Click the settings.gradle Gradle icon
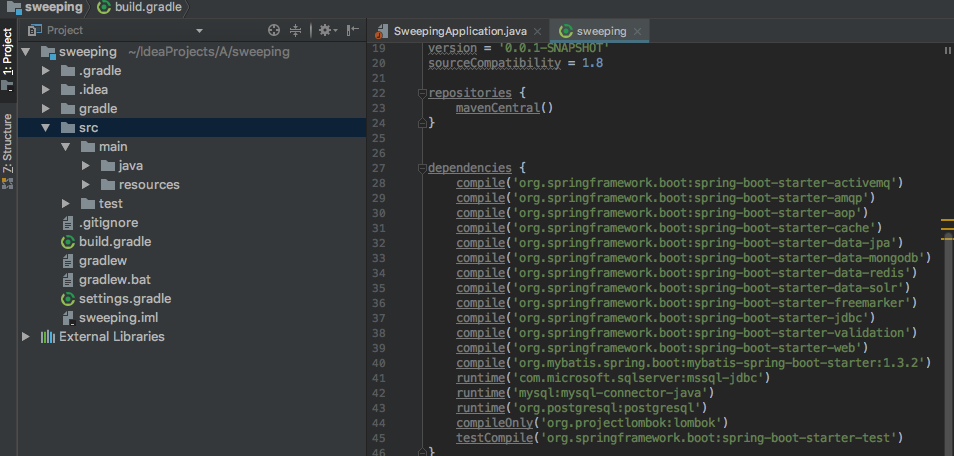This screenshot has height=456, width=954. tap(68, 299)
